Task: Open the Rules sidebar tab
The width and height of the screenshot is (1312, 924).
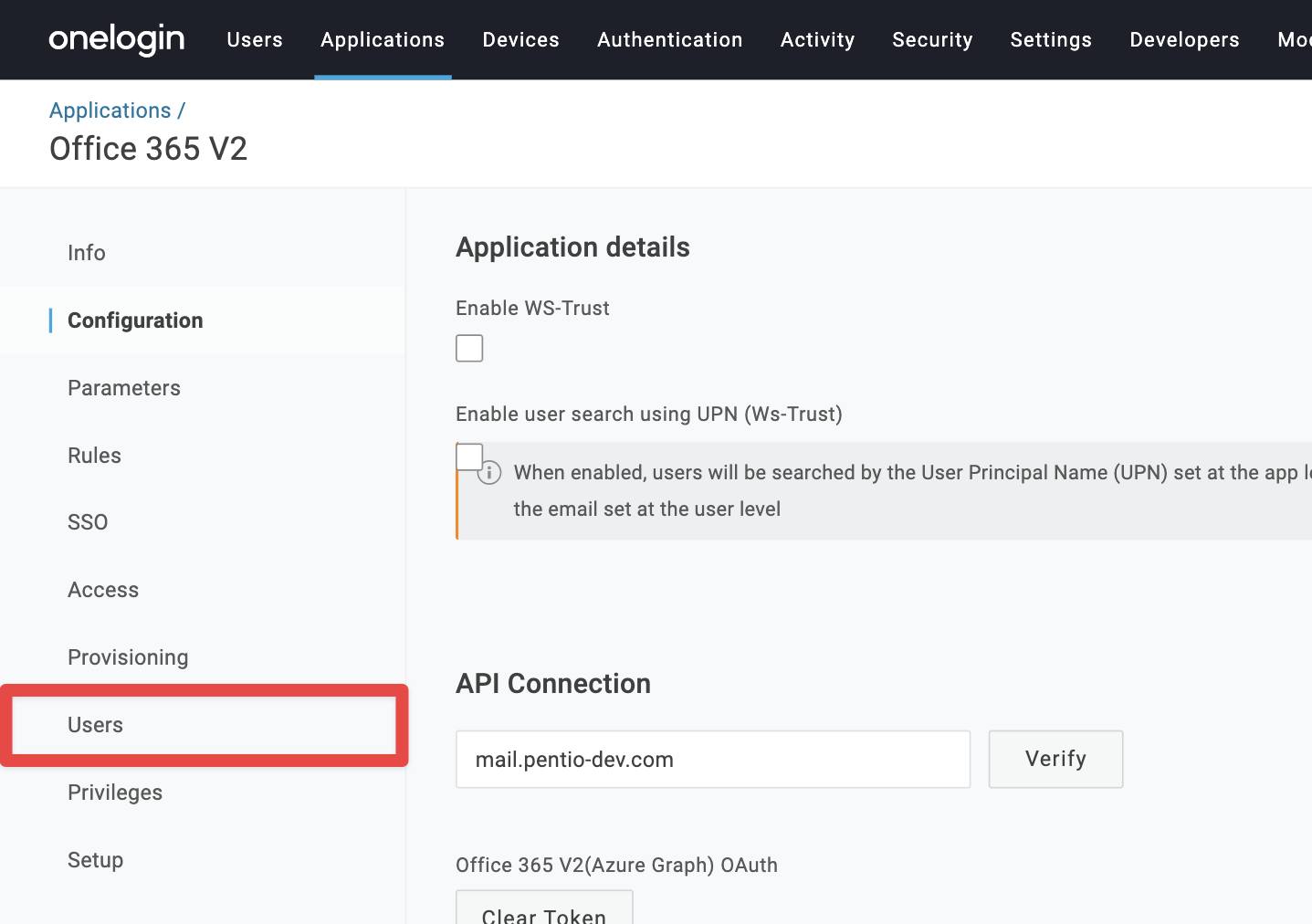Action: (95, 456)
